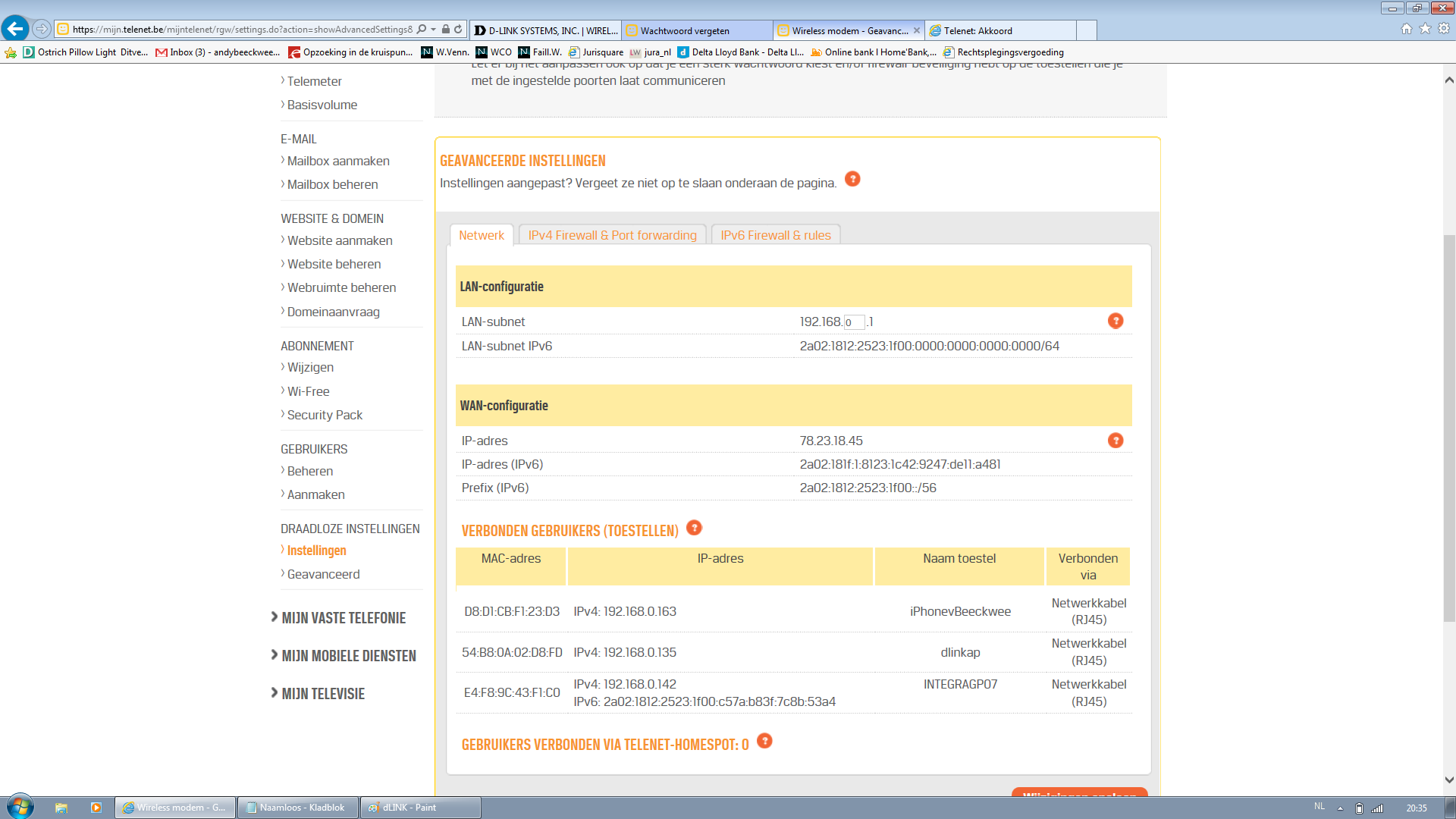
Task: Switch to D-LINK SYSTEMS browser tab
Action: pos(545,30)
